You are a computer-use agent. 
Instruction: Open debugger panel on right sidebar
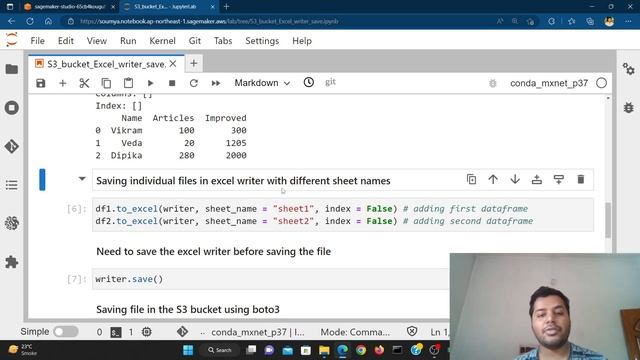[629, 107]
